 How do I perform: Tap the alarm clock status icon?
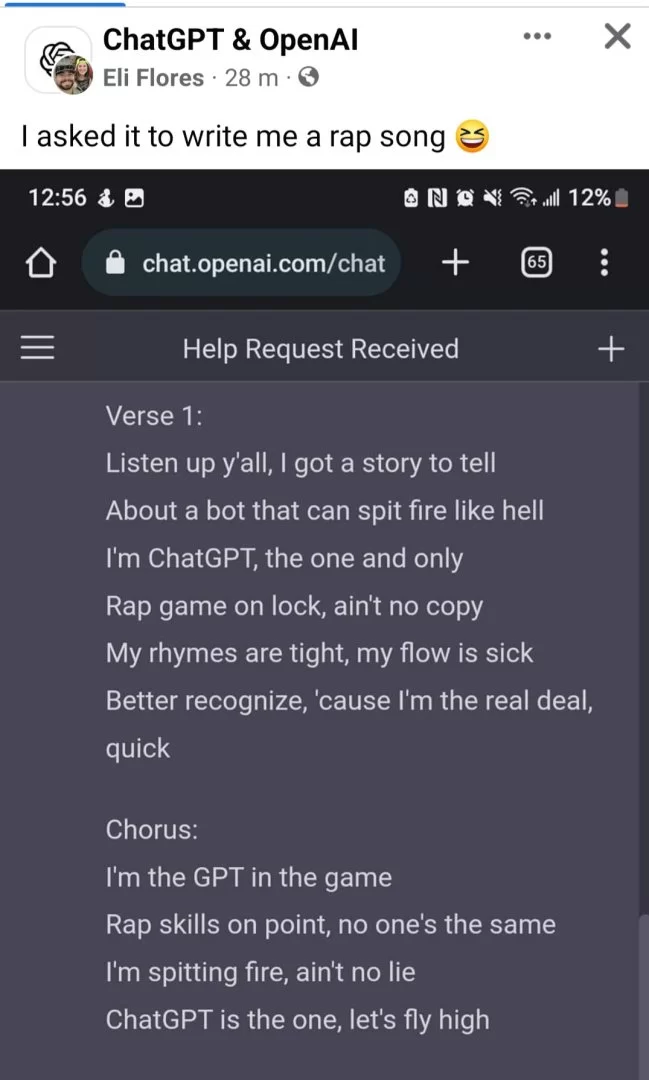point(466,198)
